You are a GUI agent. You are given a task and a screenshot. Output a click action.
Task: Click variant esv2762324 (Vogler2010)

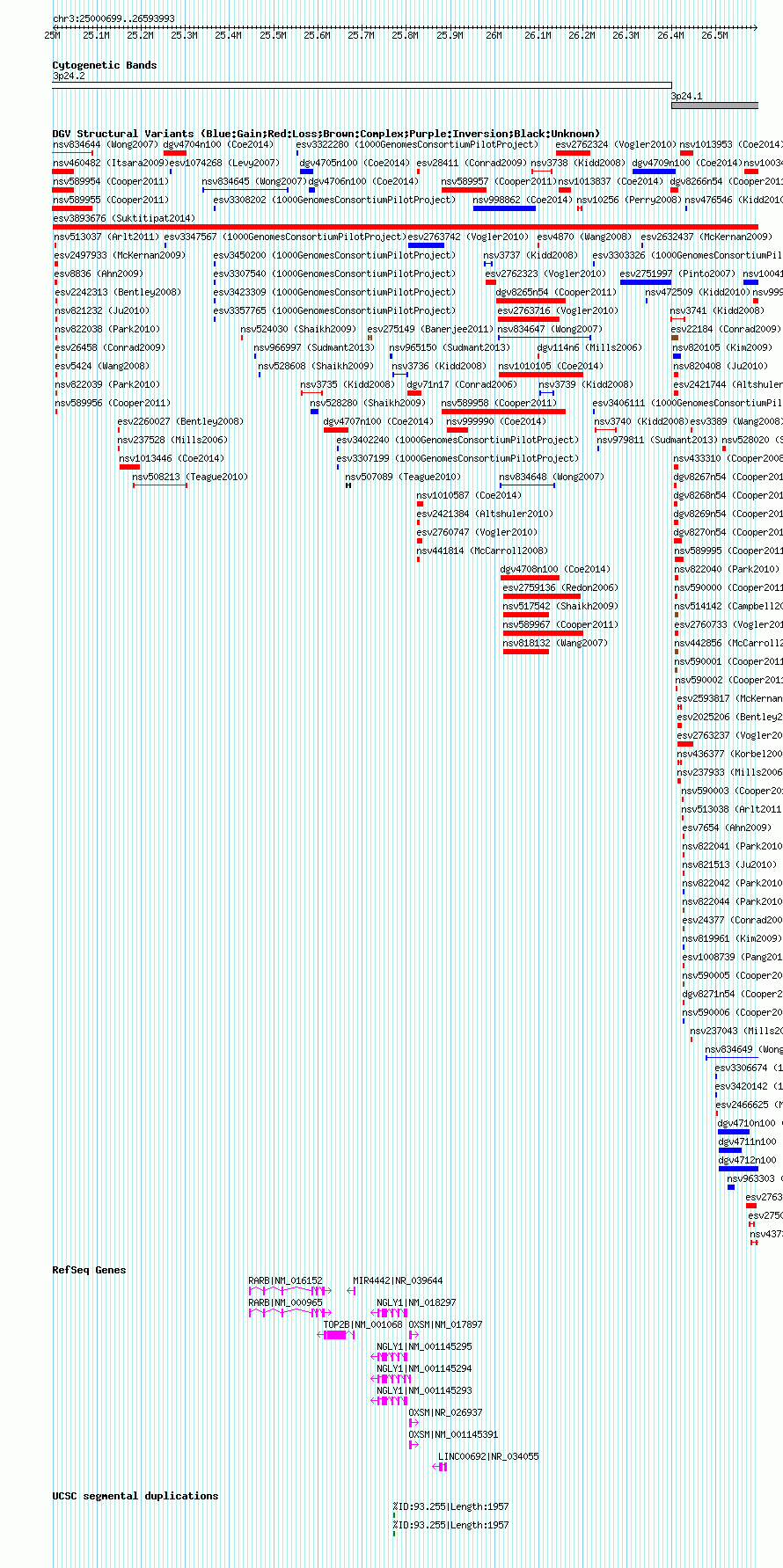(x=573, y=153)
